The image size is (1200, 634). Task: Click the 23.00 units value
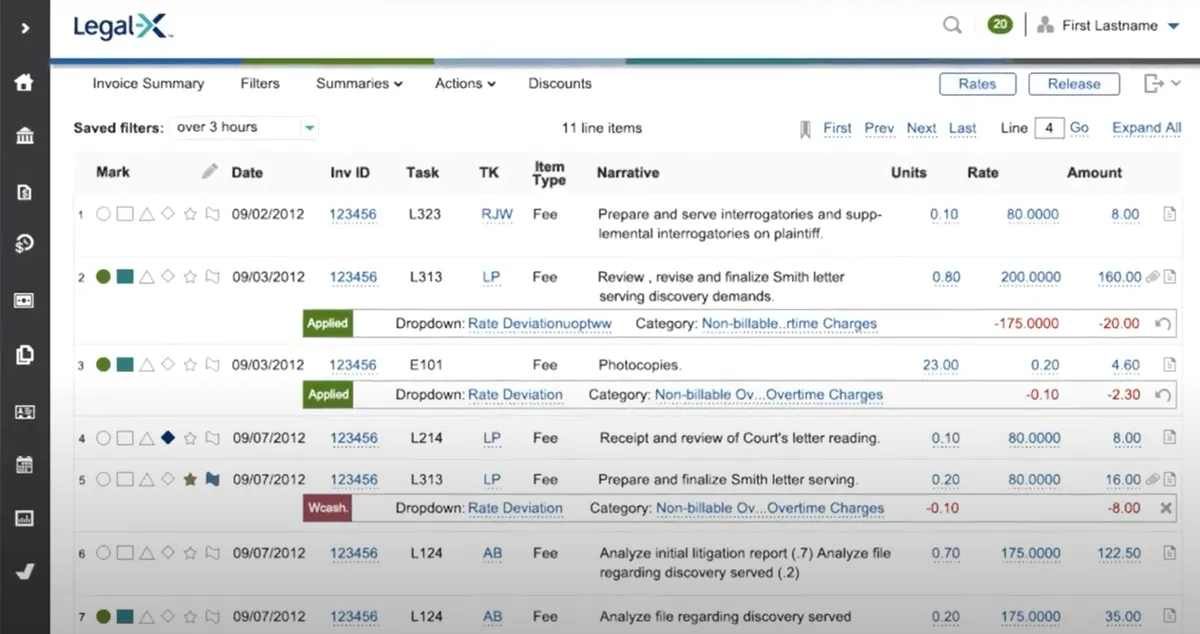[940, 365]
